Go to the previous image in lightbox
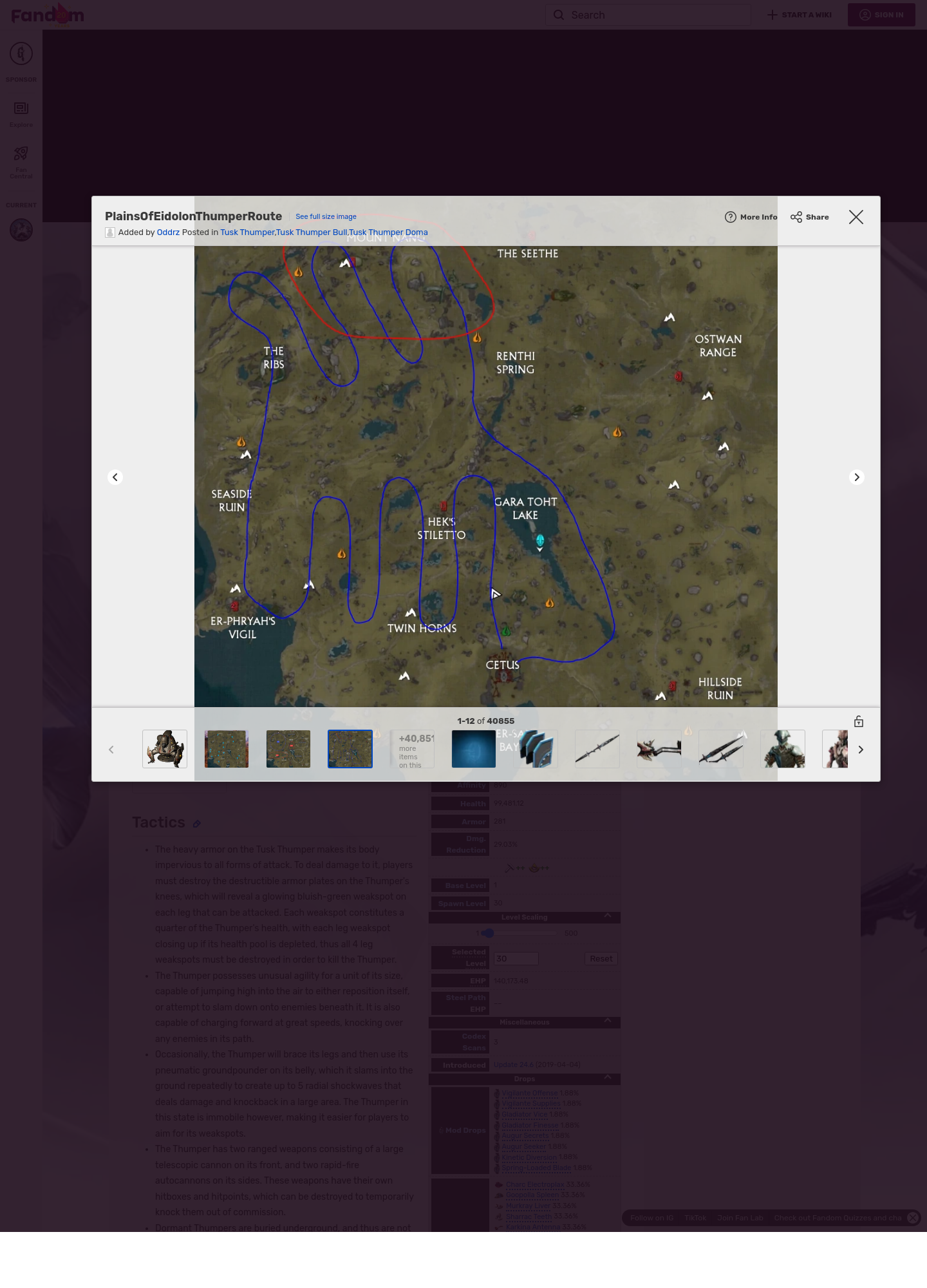Screen dimensions: 927x1288 click(x=115, y=477)
